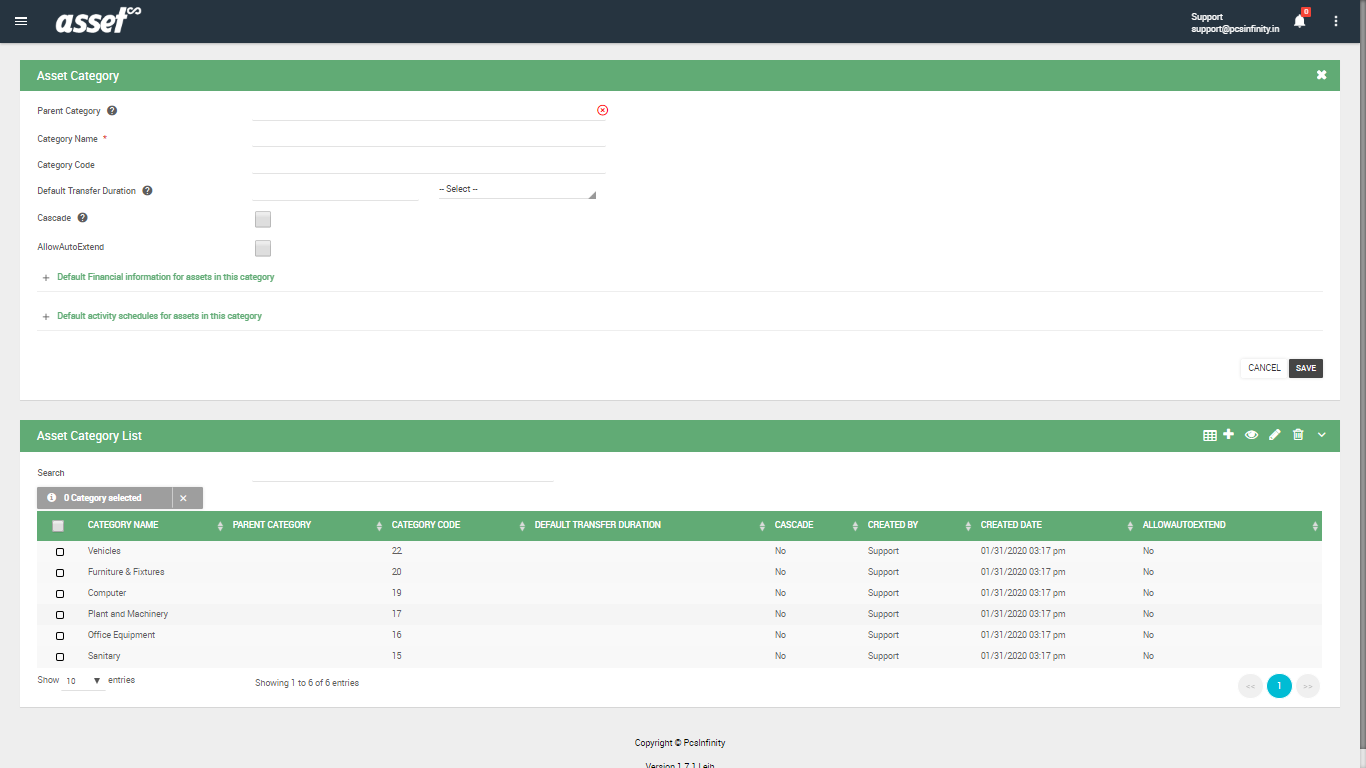The height and width of the screenshot is (768, 1366).
Task: Enable the AllowAutoExtend checkbox
Action: [x=263, y=248]
